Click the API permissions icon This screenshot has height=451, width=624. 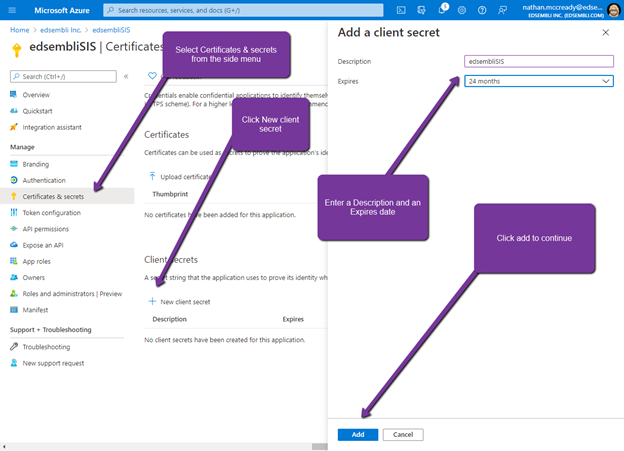pyautogui.click(x=14, y=229)
